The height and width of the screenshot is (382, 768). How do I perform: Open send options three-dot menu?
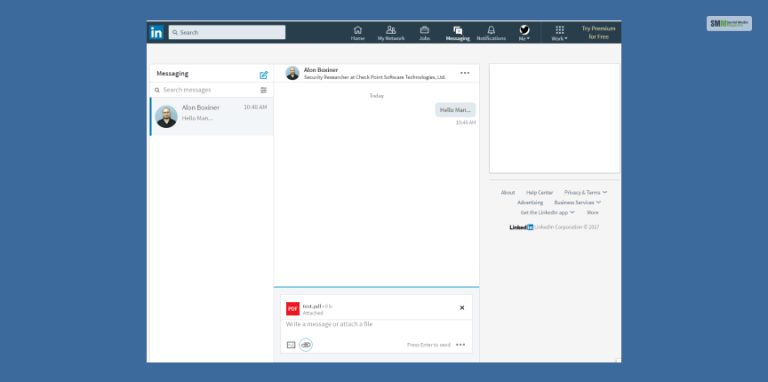coord(460,345)
